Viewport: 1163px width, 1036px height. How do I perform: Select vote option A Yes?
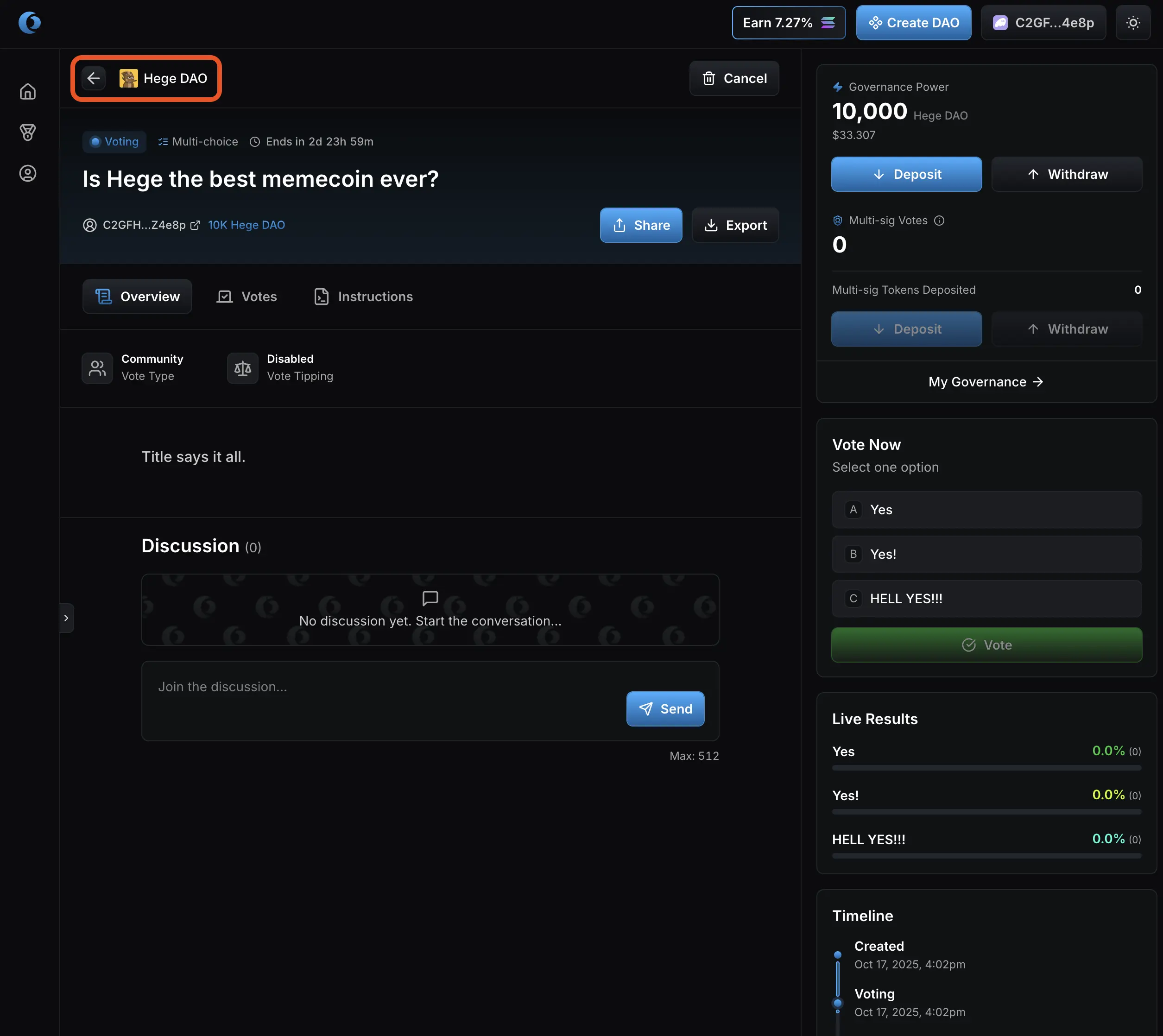click(986, 510)
